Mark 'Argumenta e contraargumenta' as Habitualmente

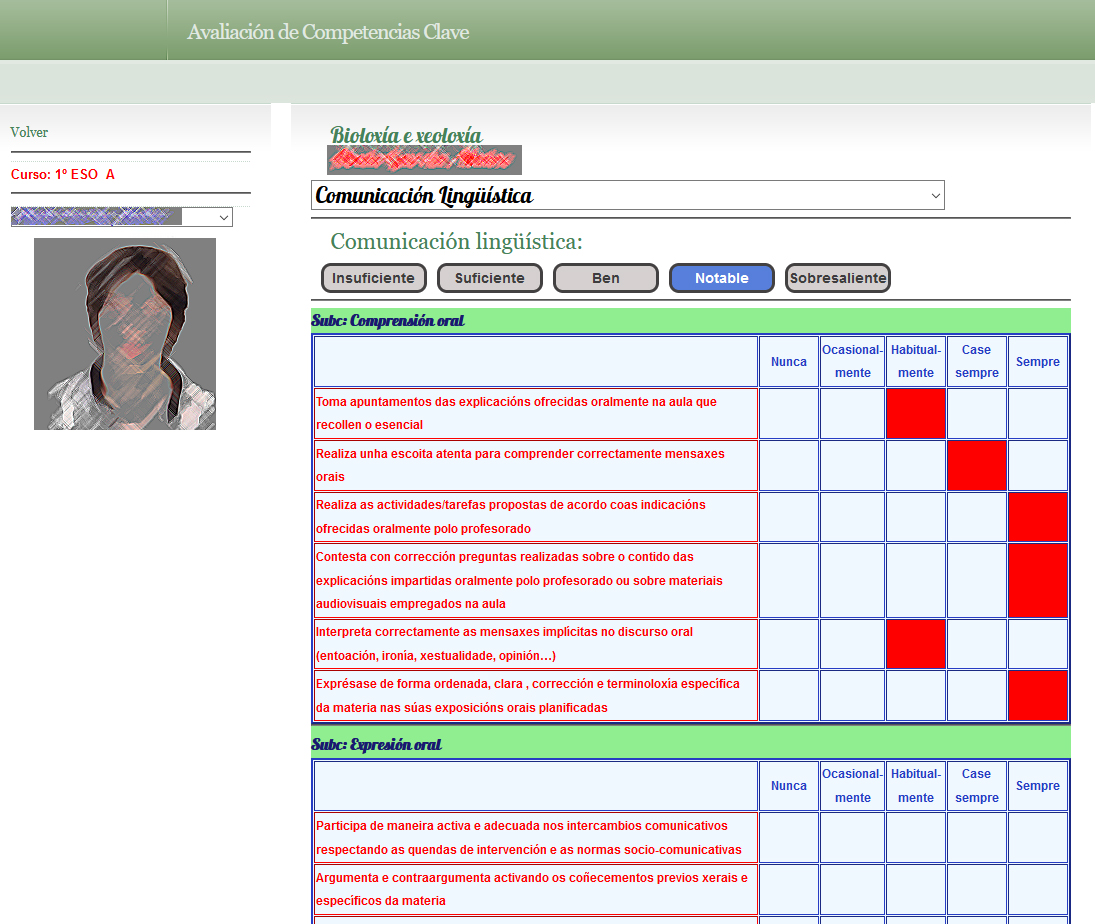pos(915,889)
